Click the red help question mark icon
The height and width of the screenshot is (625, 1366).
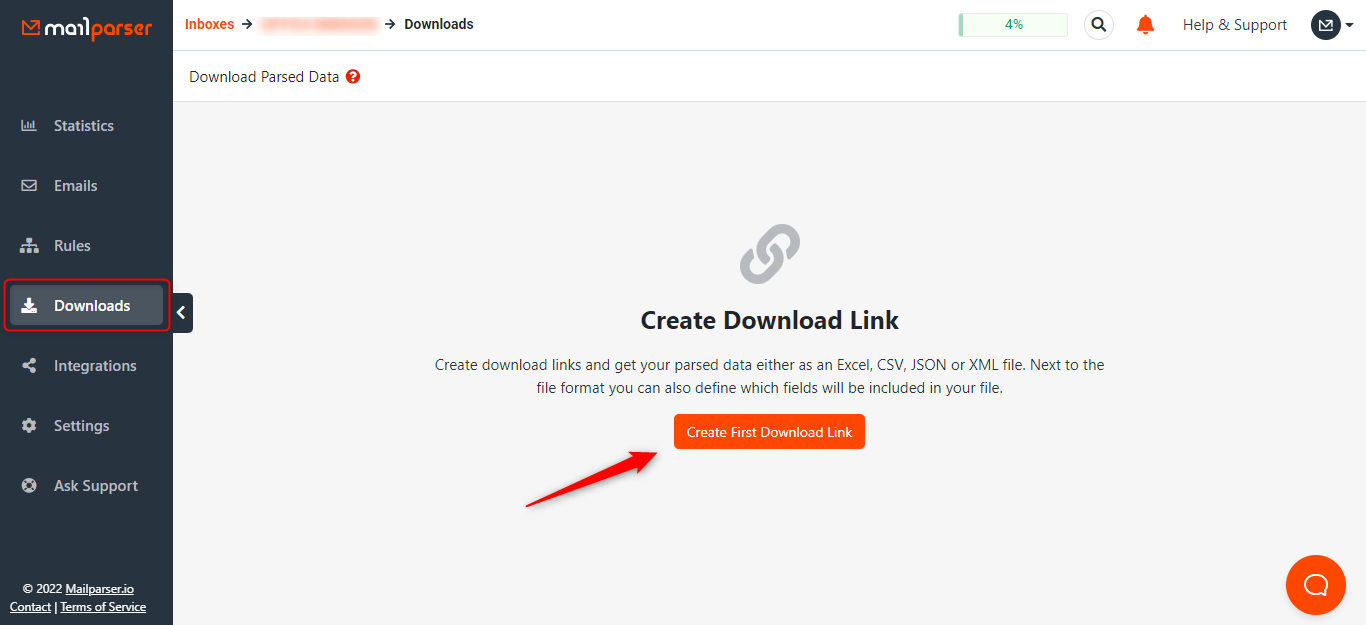[353, 76]
